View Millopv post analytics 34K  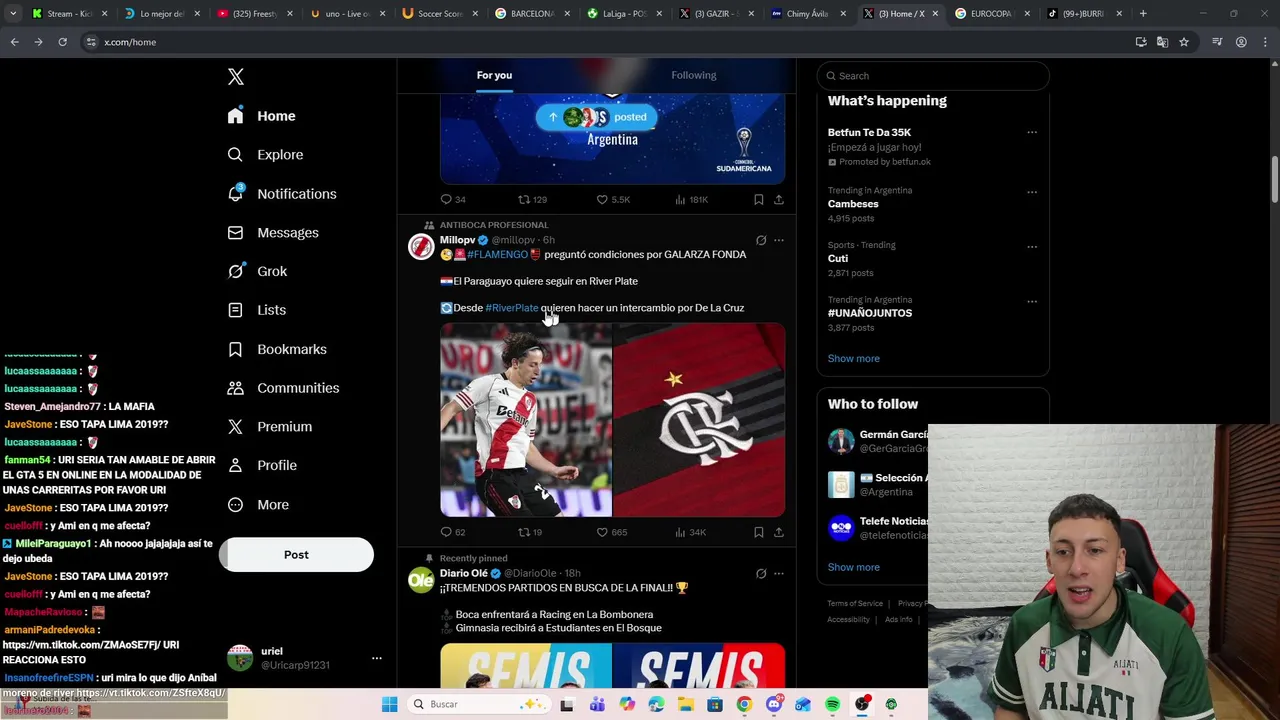691,532
